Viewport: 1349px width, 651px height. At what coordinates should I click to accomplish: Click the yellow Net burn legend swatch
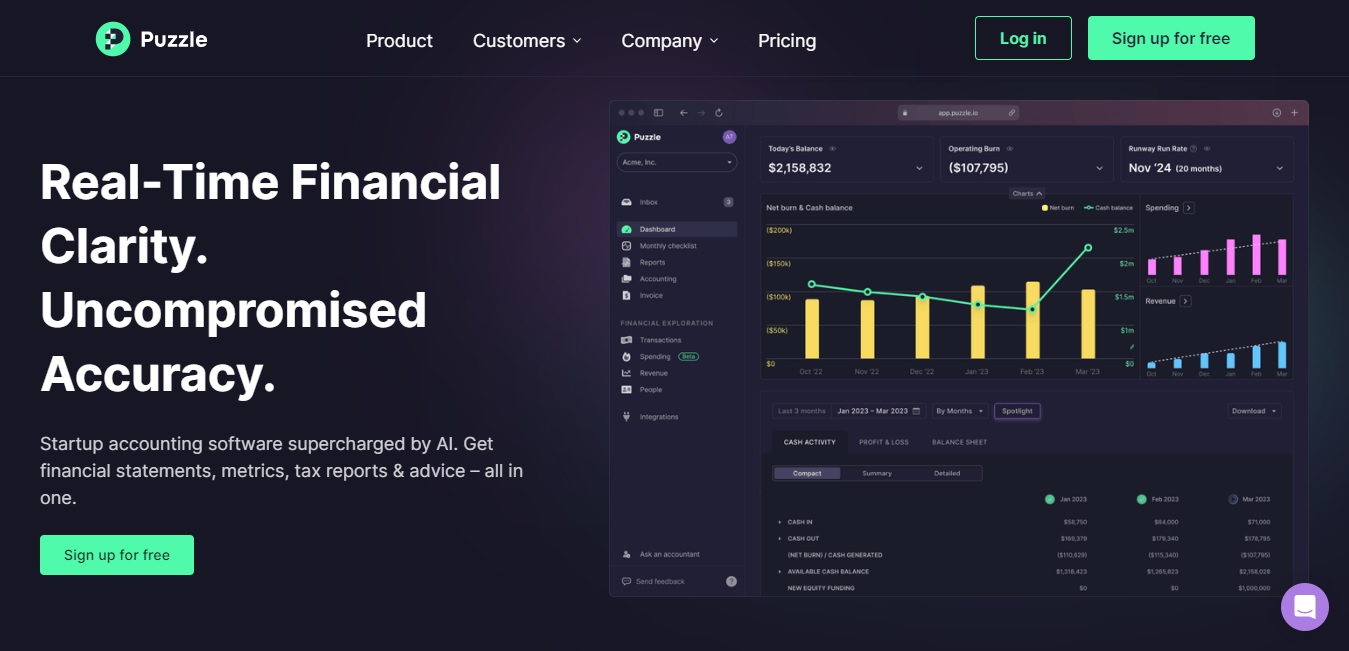1045,208
